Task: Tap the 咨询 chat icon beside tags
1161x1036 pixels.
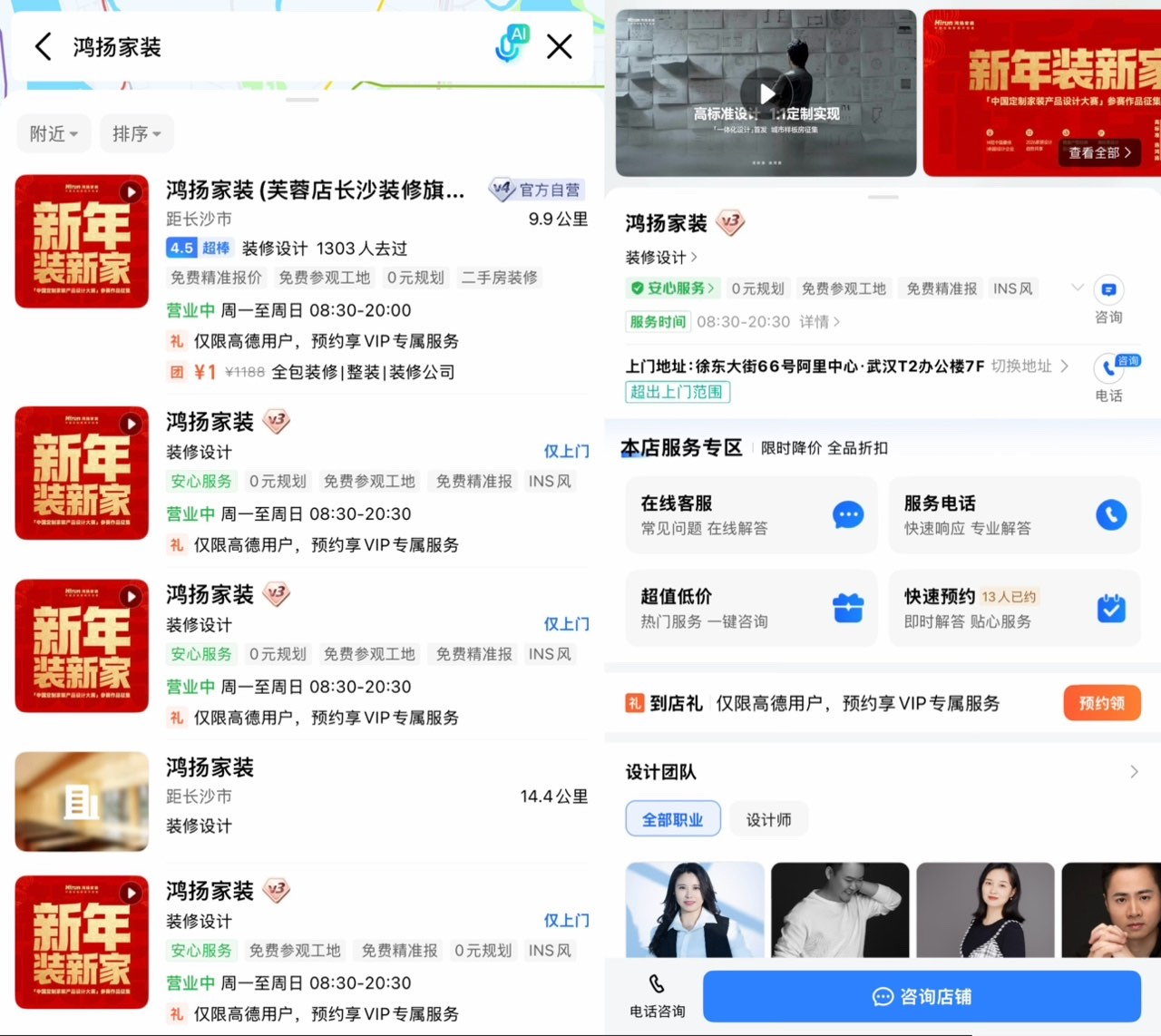Action: pos(1108,291)
